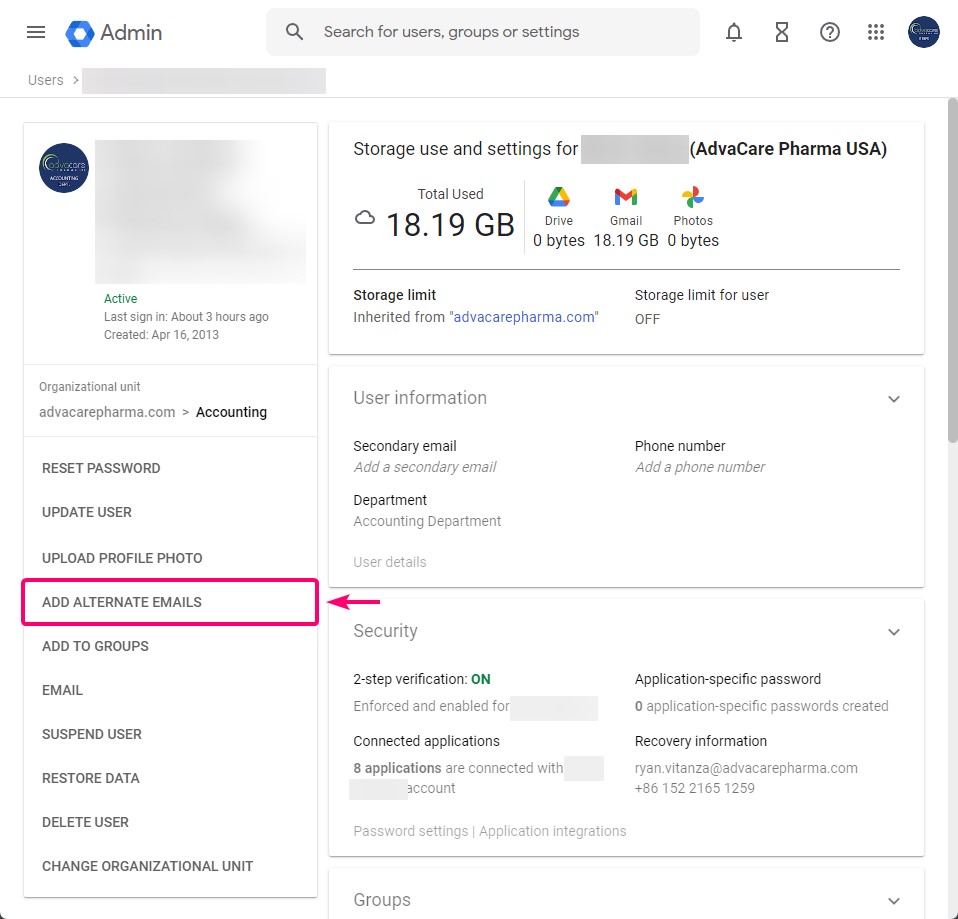
Task: Select the EMAIL action
Action: tap(62, 690)
